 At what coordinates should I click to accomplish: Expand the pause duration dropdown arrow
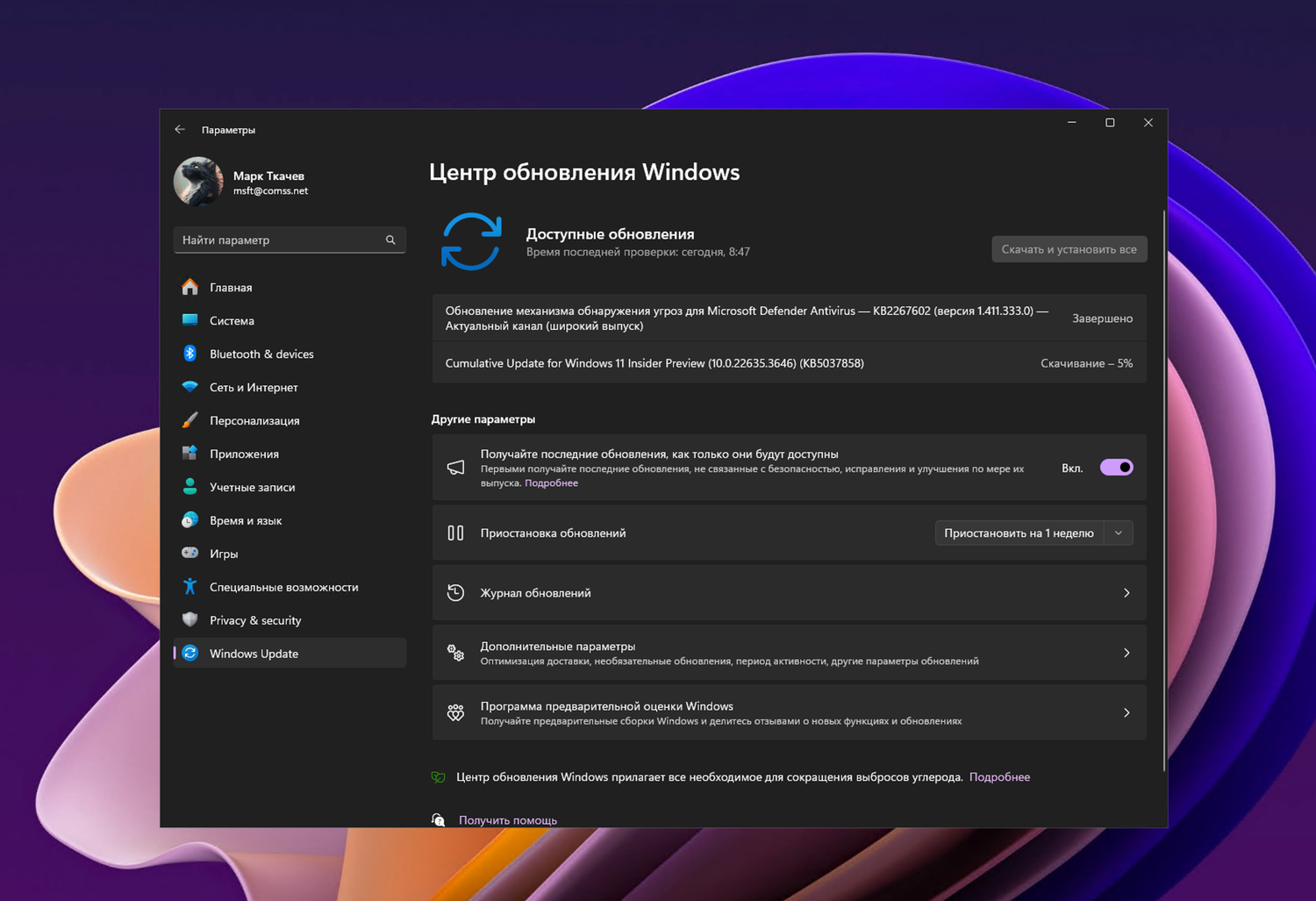point(1119,533)
